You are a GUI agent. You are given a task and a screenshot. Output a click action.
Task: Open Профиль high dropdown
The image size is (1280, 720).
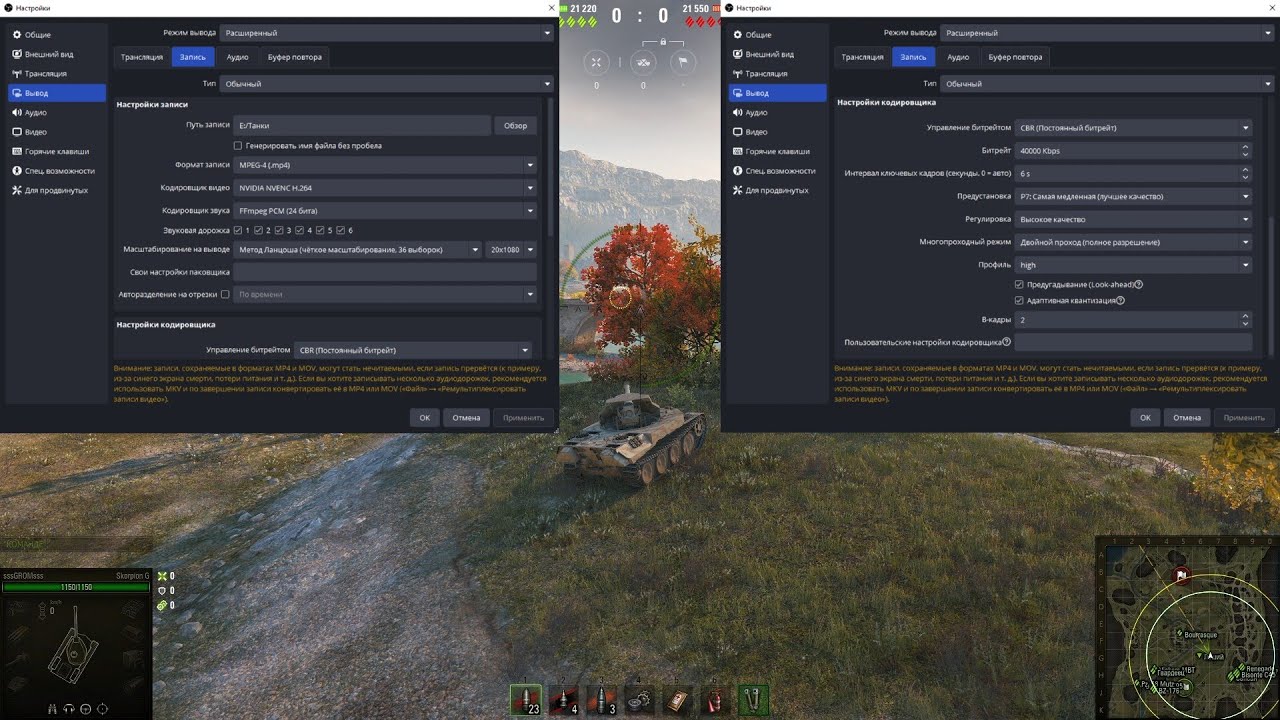coord(1134,265)
